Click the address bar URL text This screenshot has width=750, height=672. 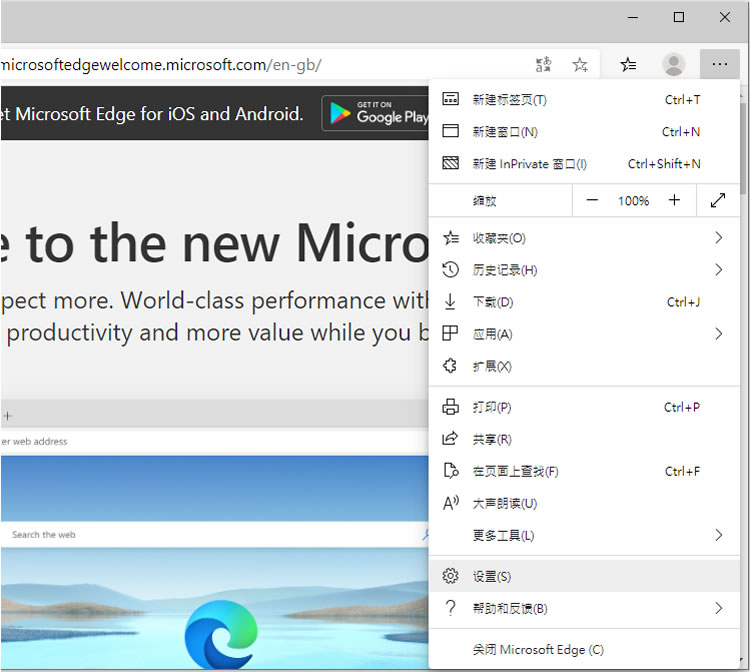point(161,65)
